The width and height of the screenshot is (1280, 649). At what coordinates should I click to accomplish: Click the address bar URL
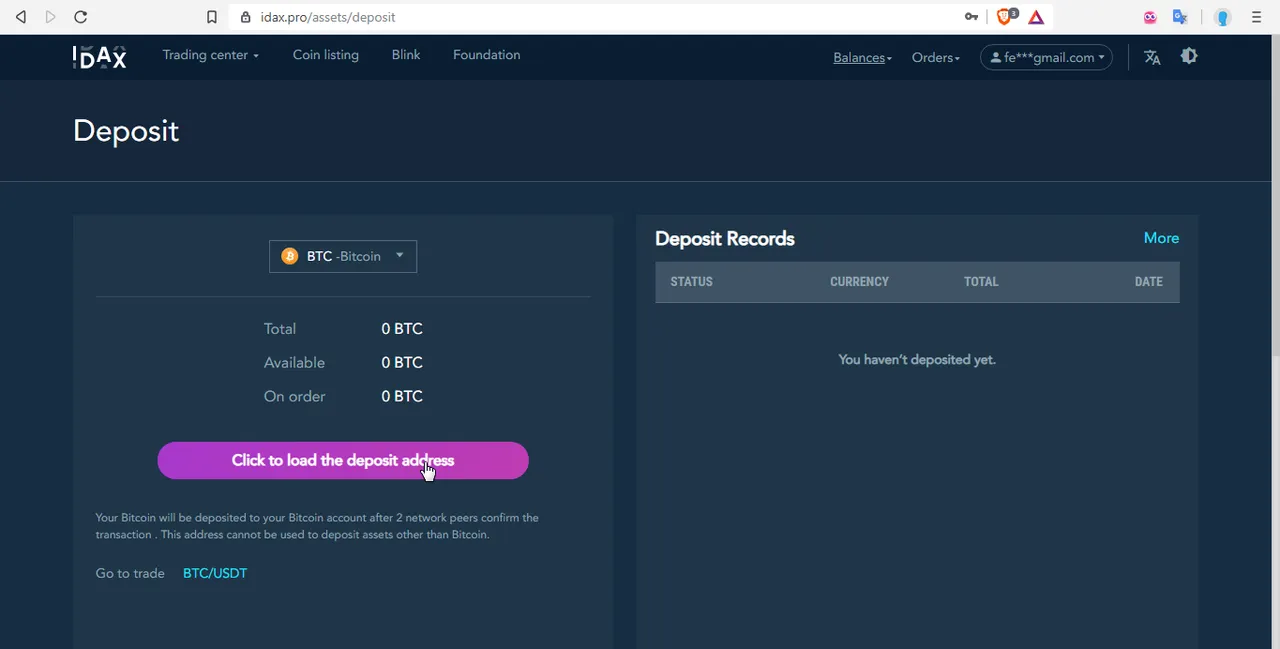click(328, 17)
